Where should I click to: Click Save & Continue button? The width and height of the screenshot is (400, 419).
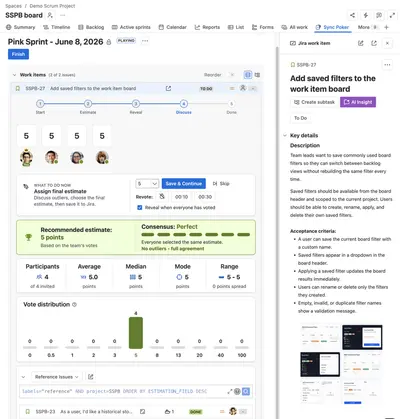(184, 184)
